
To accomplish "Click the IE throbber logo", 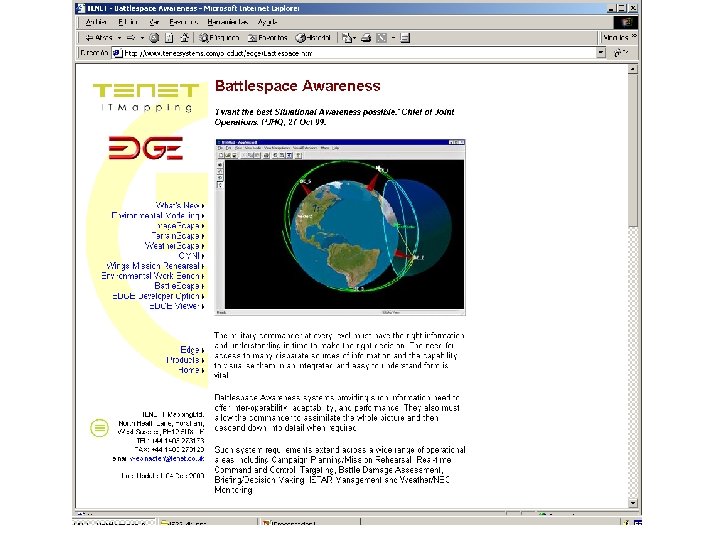I will pos(625,22).
